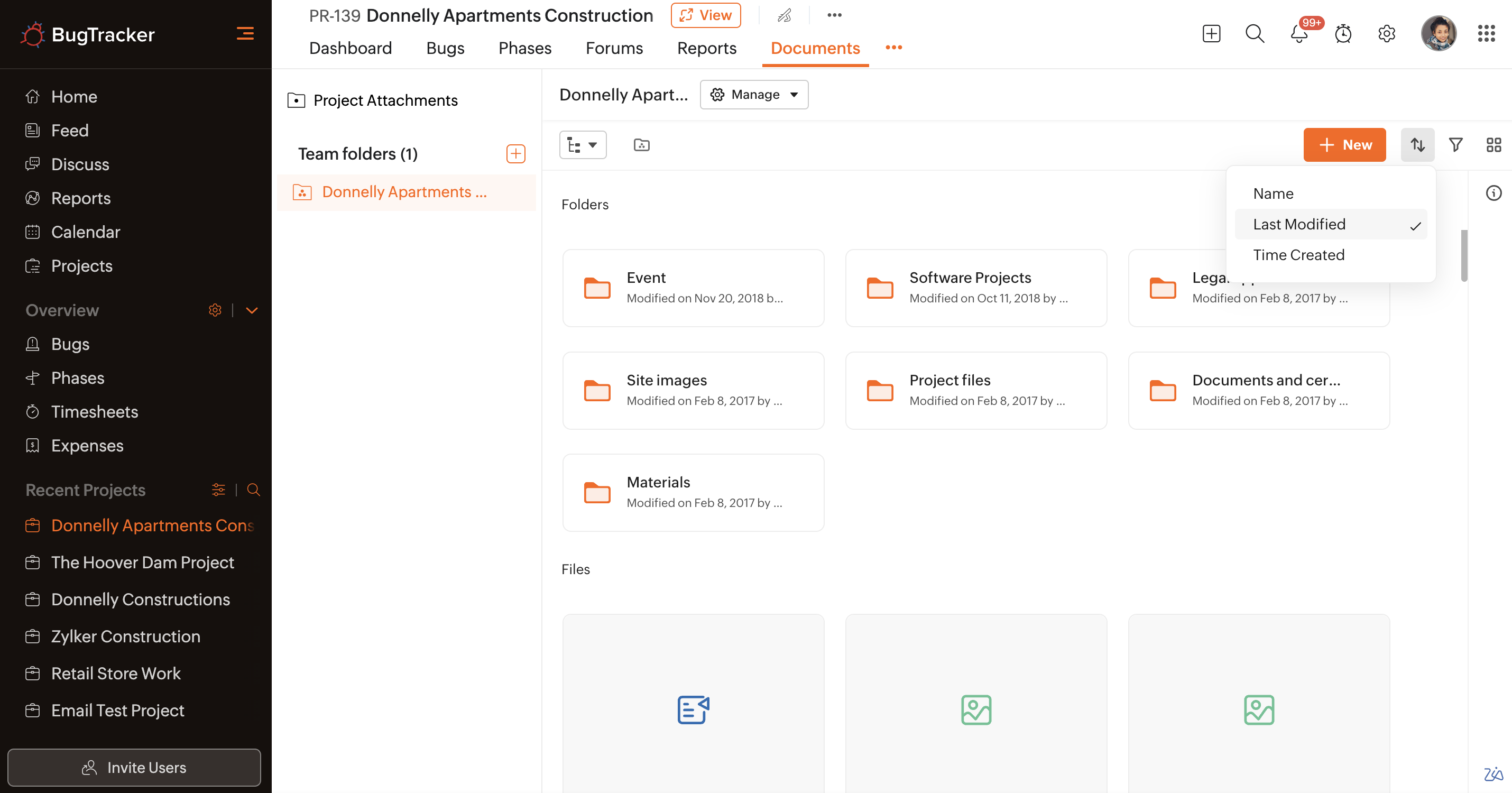Collapse sidebar with hamburger menu icon
1512x793 pixels.
[245, 34]
